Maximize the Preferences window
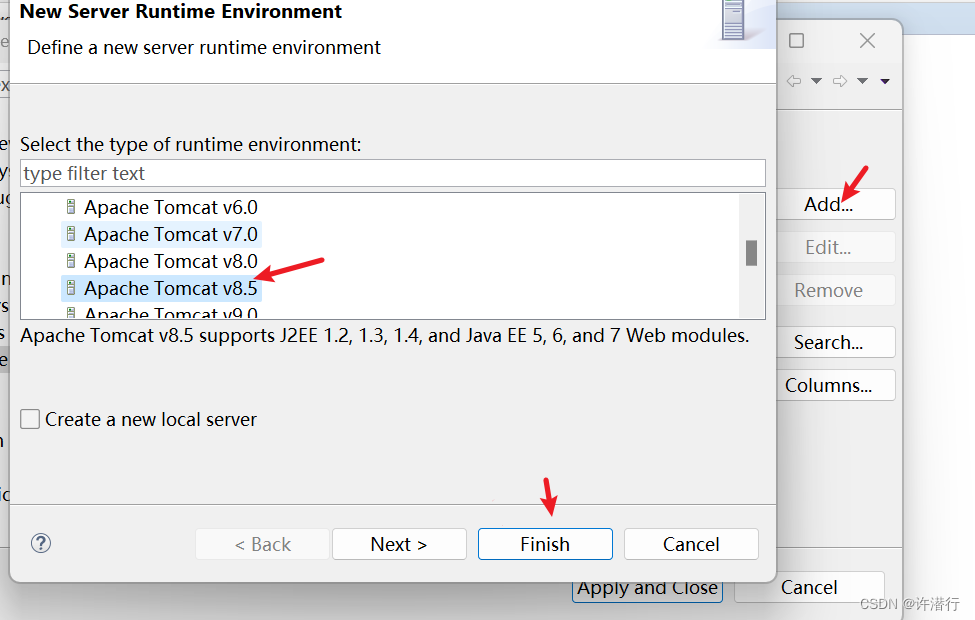This screenshot has width=975, height=620. (797, 41)
